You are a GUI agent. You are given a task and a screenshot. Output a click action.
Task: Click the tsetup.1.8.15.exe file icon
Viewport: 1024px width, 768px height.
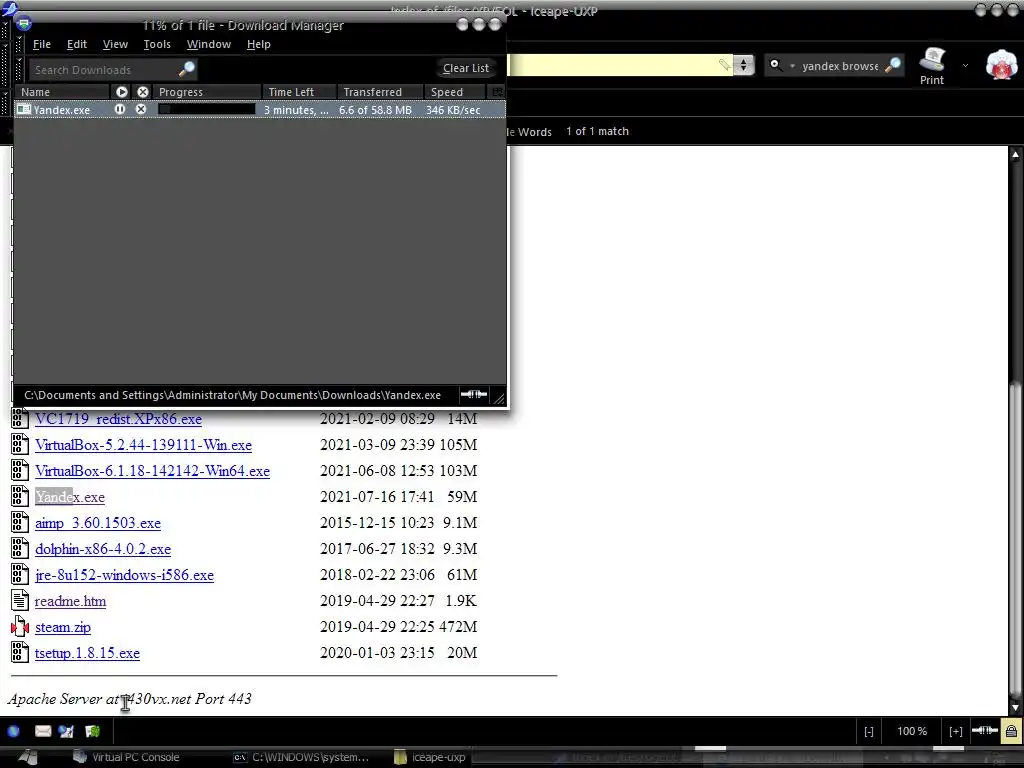20,652
